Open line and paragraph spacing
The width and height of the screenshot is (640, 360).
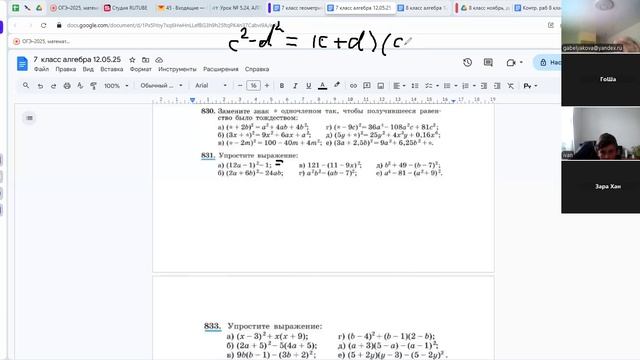(415, 86)
